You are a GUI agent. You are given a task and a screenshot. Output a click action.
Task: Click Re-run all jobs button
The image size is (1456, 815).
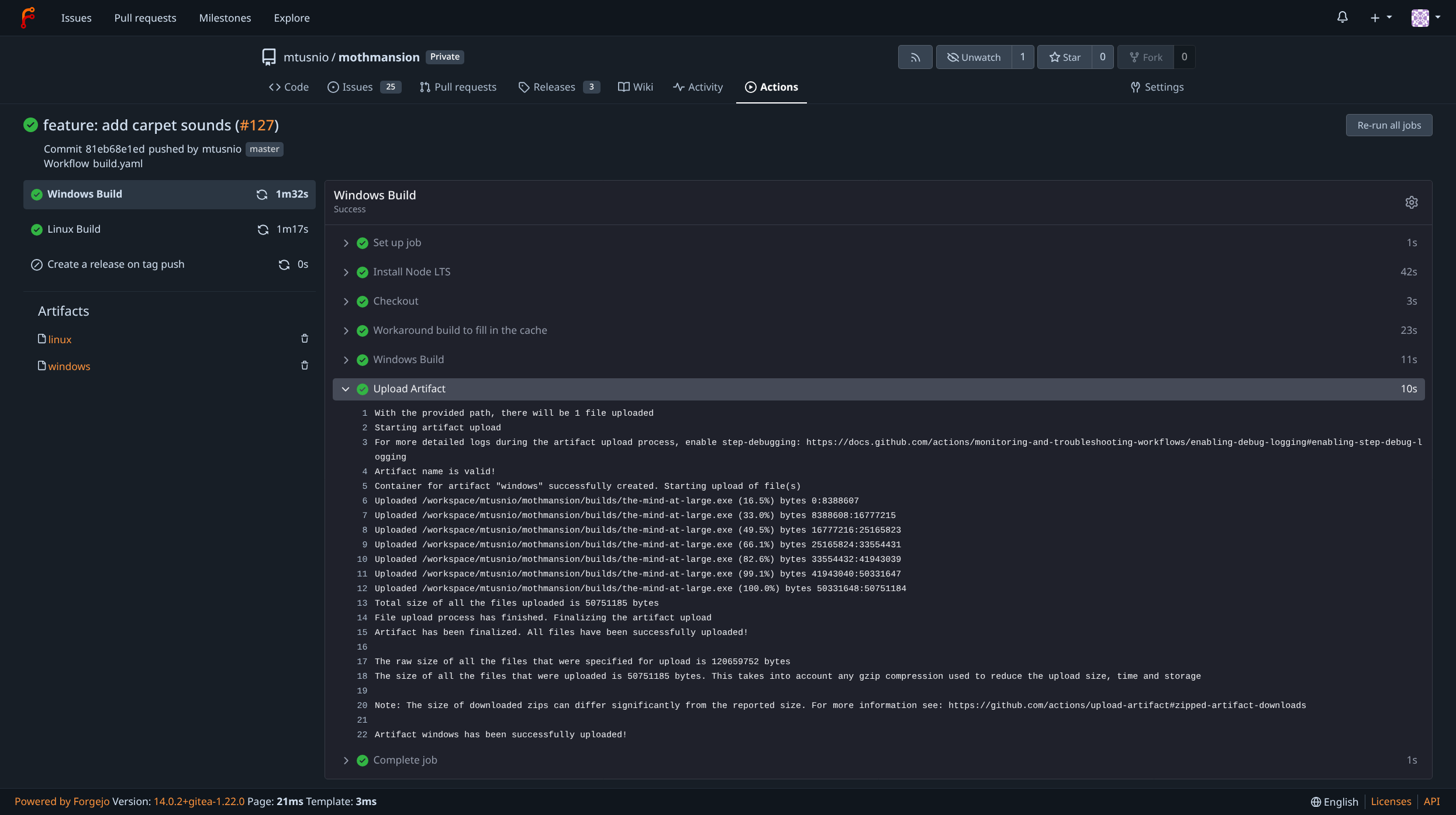1389,125
